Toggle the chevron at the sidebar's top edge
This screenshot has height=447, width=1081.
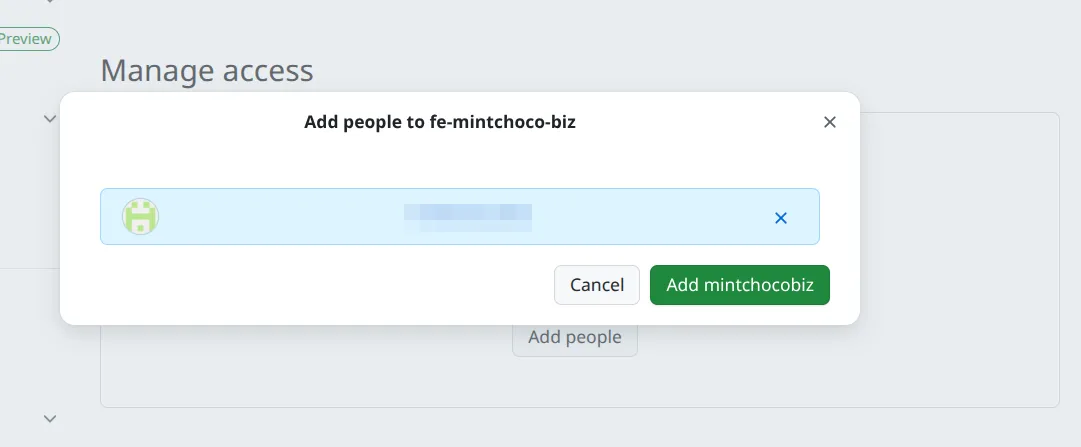tap(50, 3)
